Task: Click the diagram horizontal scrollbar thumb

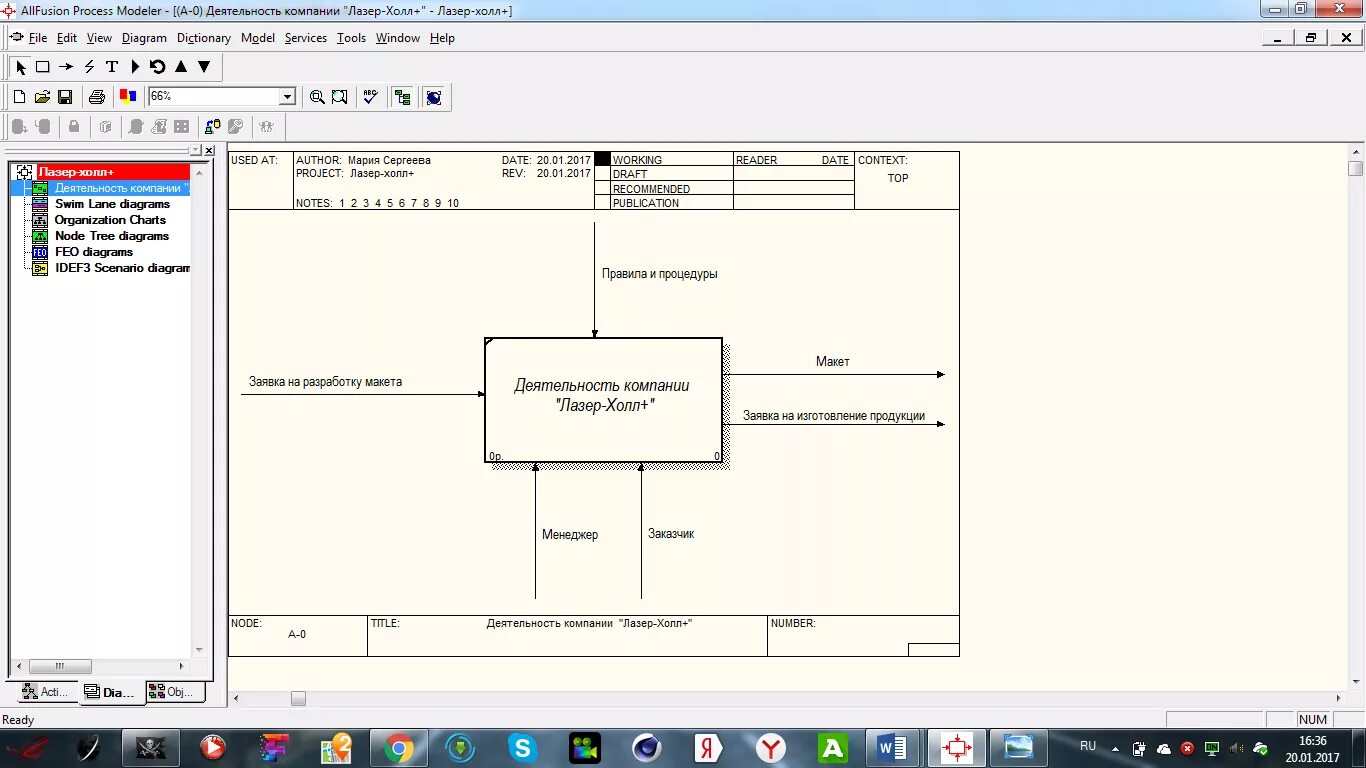Action: (298, 699)
